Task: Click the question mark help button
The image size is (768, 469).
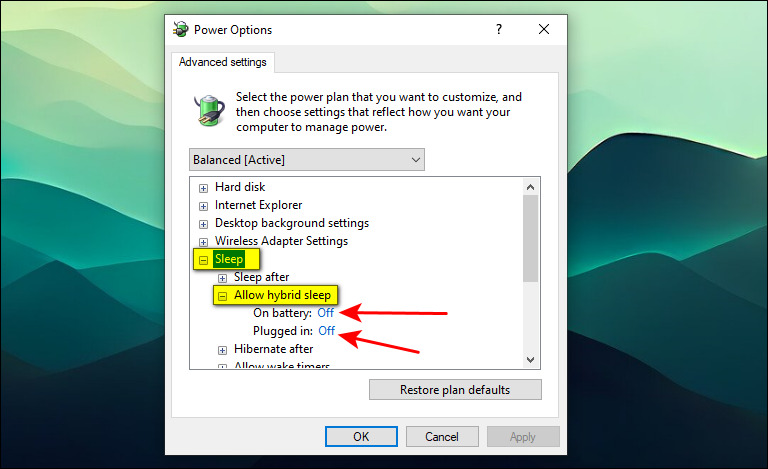Action: [499, 29]
